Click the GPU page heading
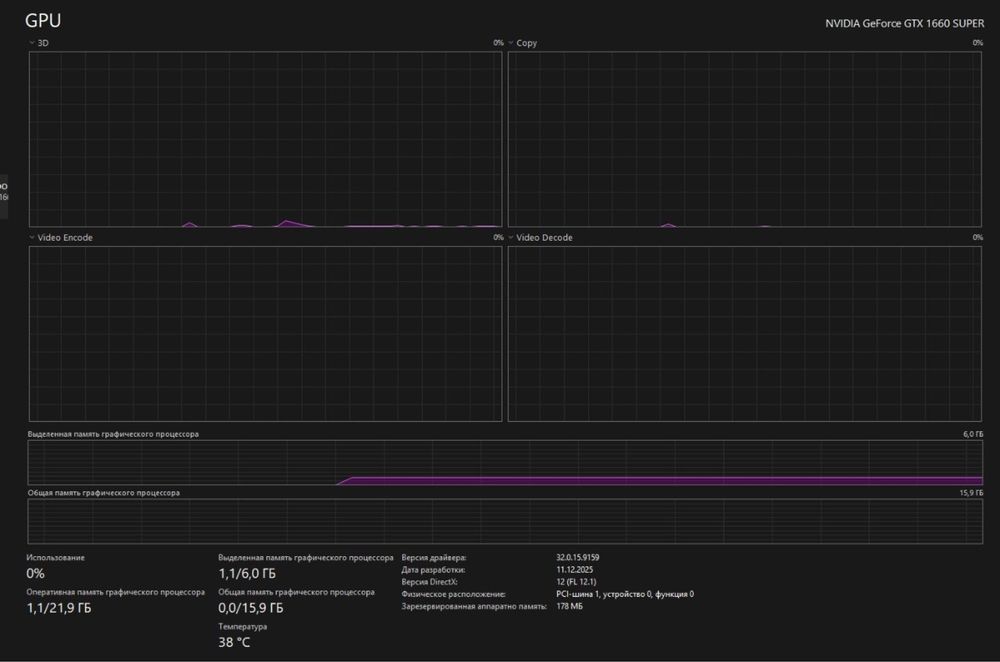Viewport: 1000px width, 662px height. (43, 20)
